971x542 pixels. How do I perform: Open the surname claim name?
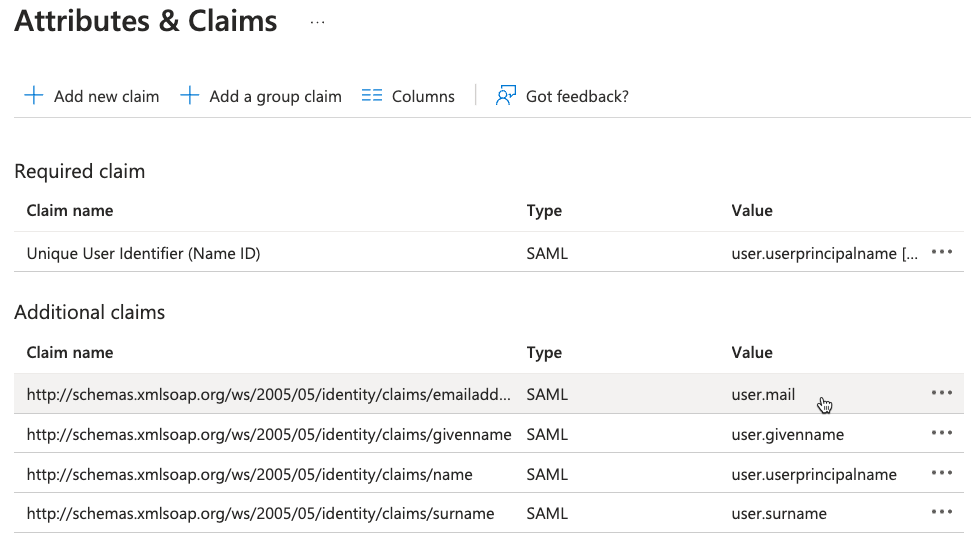tap(260, 513)
